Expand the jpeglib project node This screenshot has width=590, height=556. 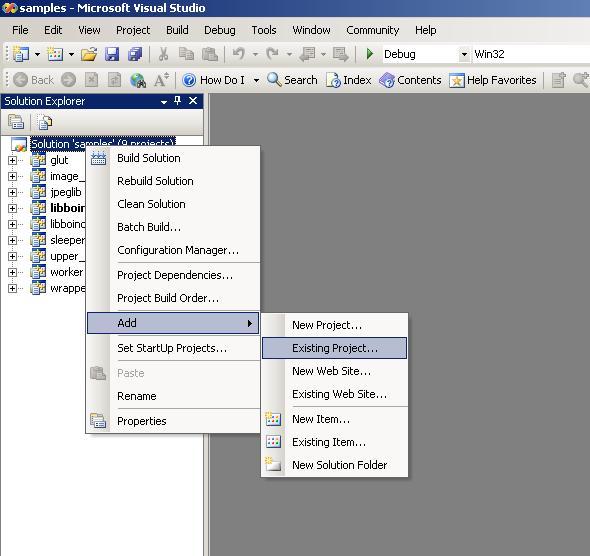tap(12, 192)
